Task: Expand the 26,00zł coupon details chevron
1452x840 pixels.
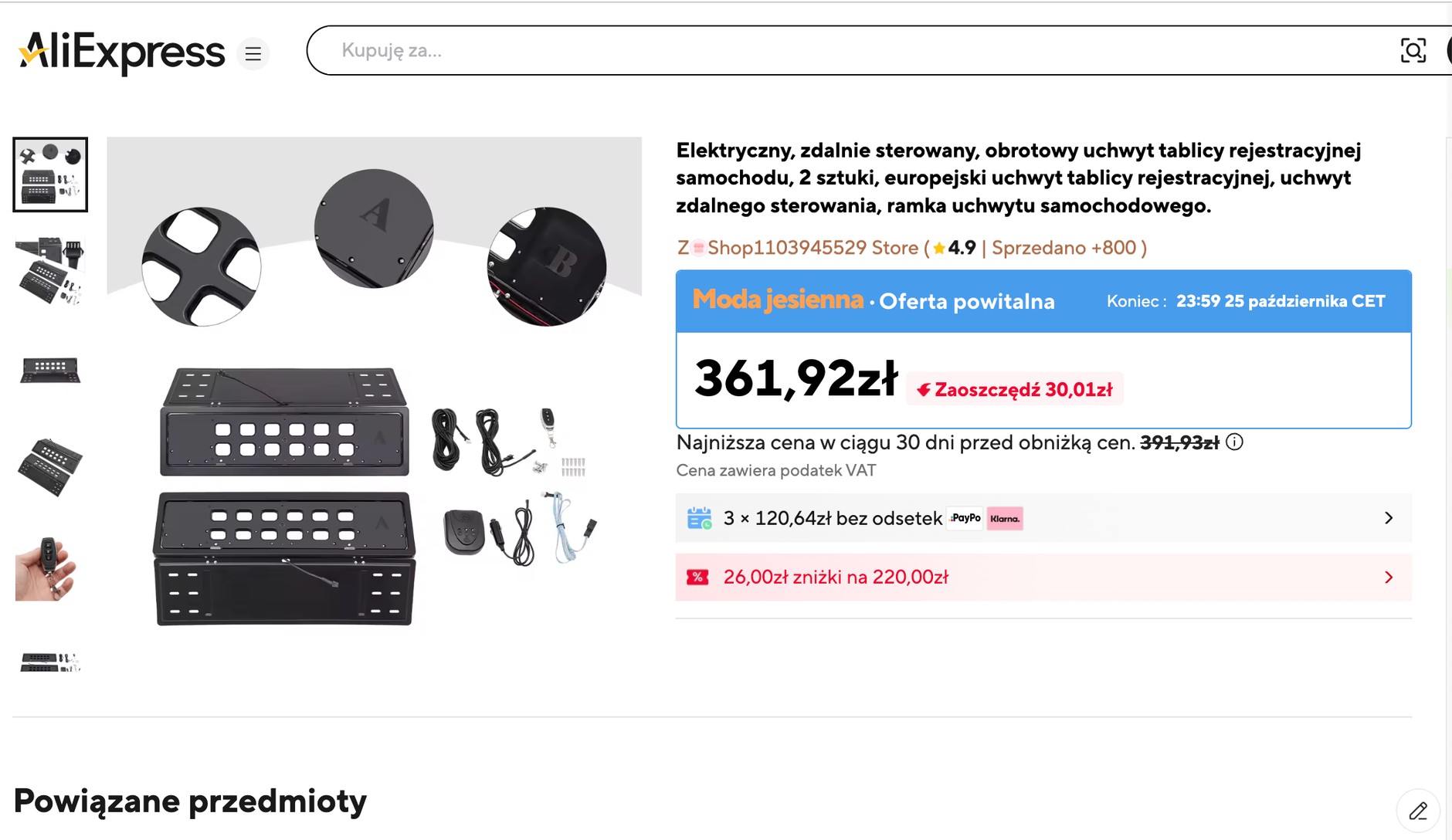Action: coord(1389,577)
